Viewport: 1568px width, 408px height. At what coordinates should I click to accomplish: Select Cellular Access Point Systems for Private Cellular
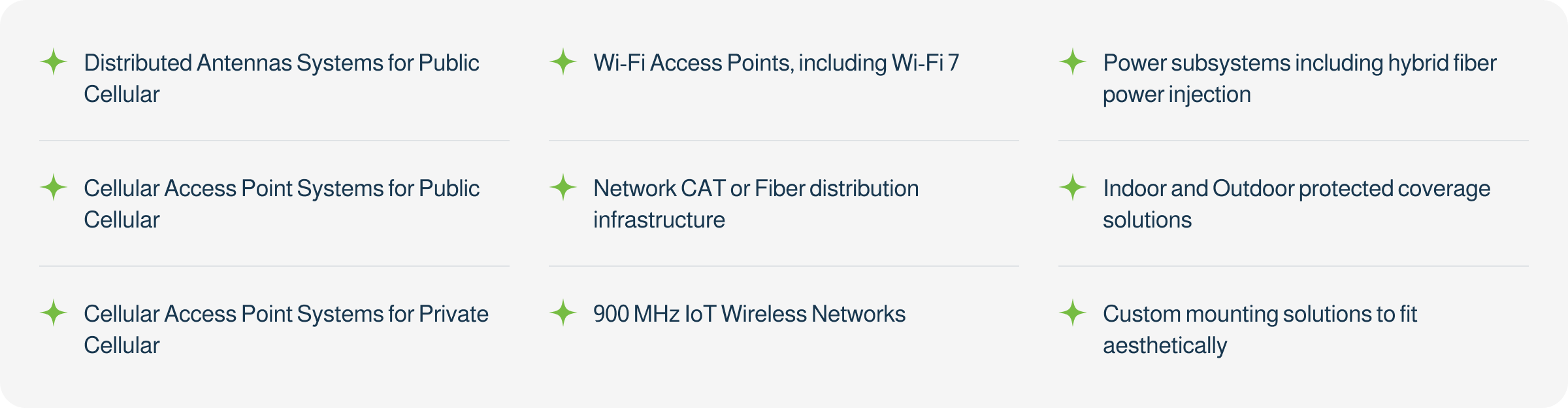(286, 329)
